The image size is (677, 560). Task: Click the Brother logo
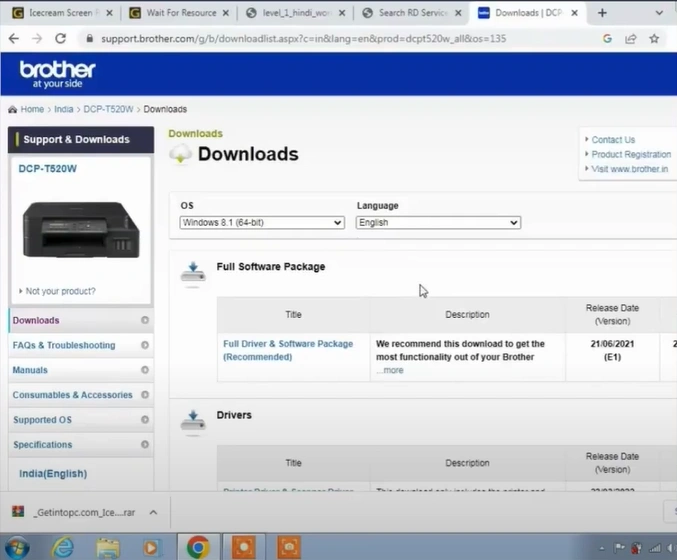pyautogui.click(x=57, y=73)
